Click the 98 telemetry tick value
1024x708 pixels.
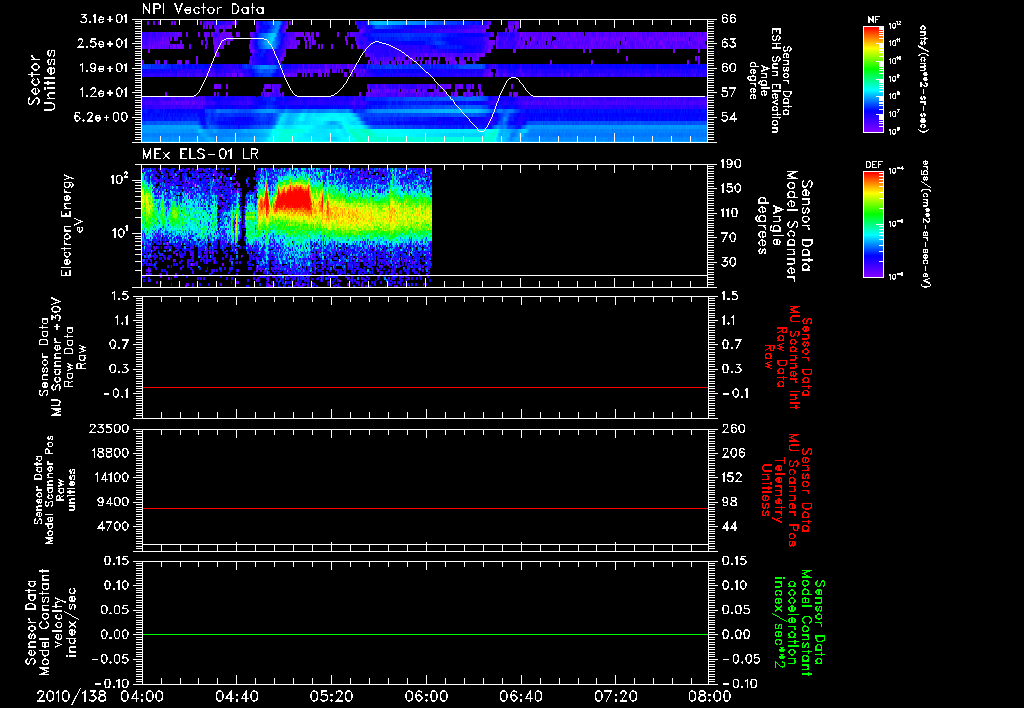coord(729,502)
